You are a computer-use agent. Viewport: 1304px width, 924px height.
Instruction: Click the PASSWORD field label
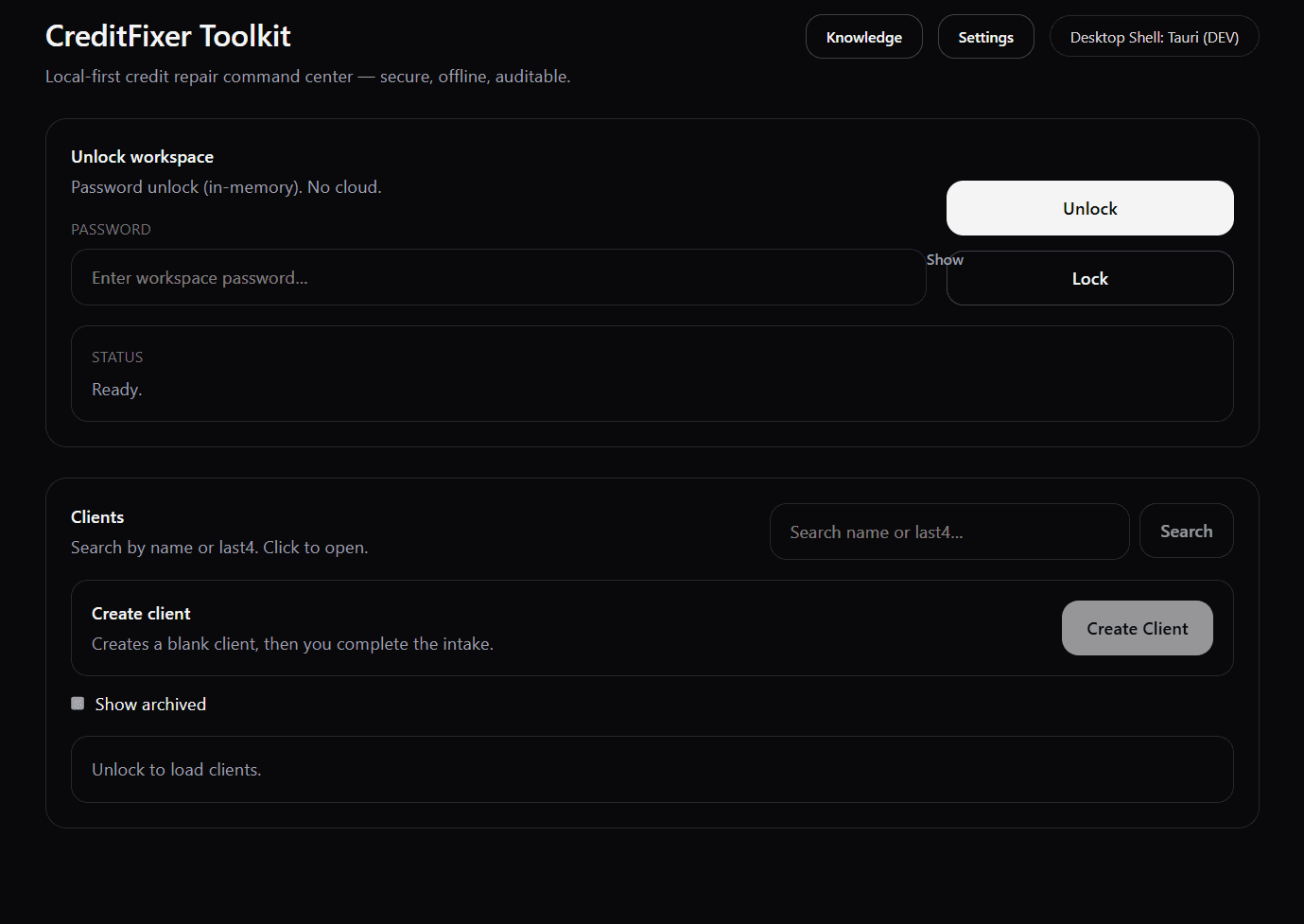click(x=111, y=230)
